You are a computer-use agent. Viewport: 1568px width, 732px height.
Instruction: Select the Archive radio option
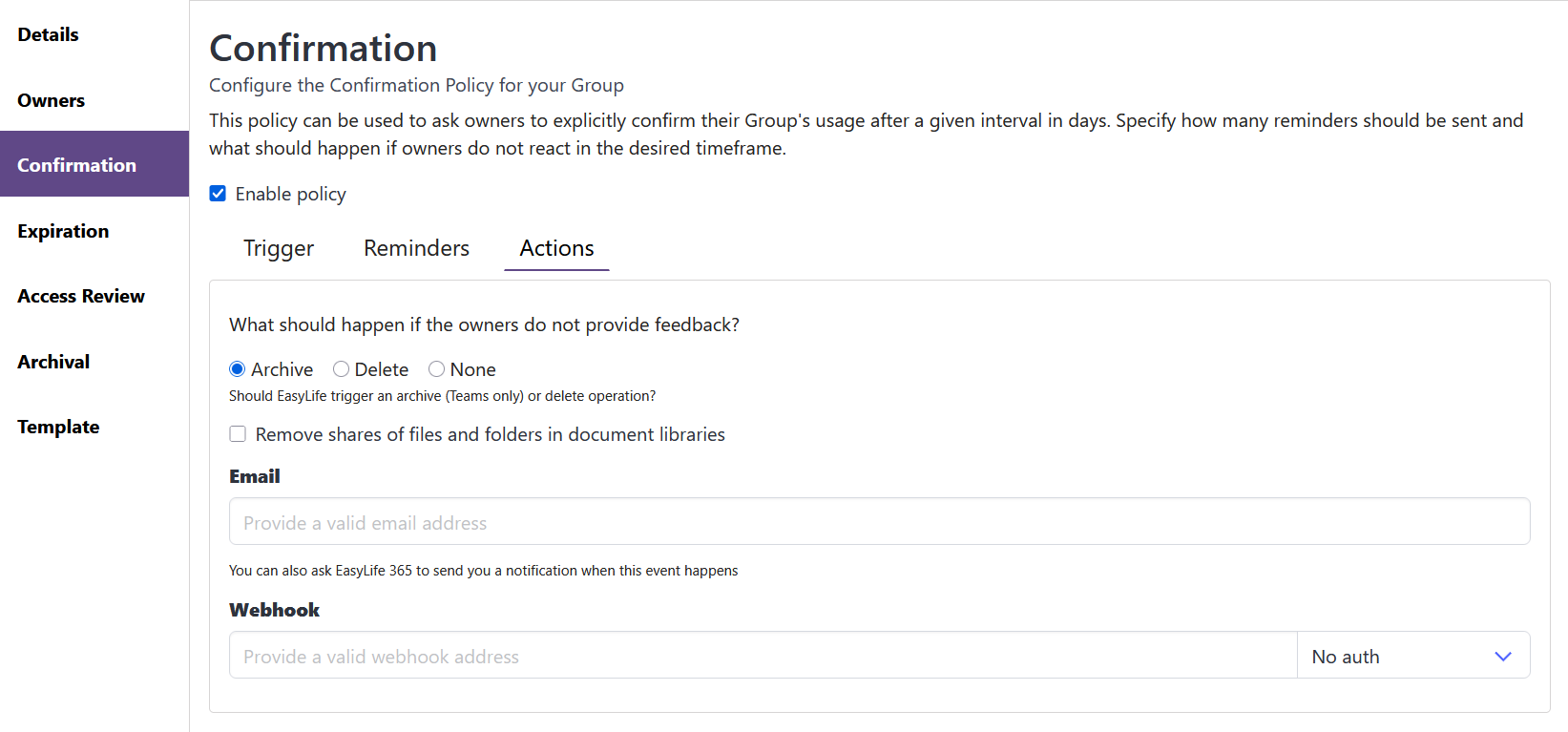pos(238,369)
